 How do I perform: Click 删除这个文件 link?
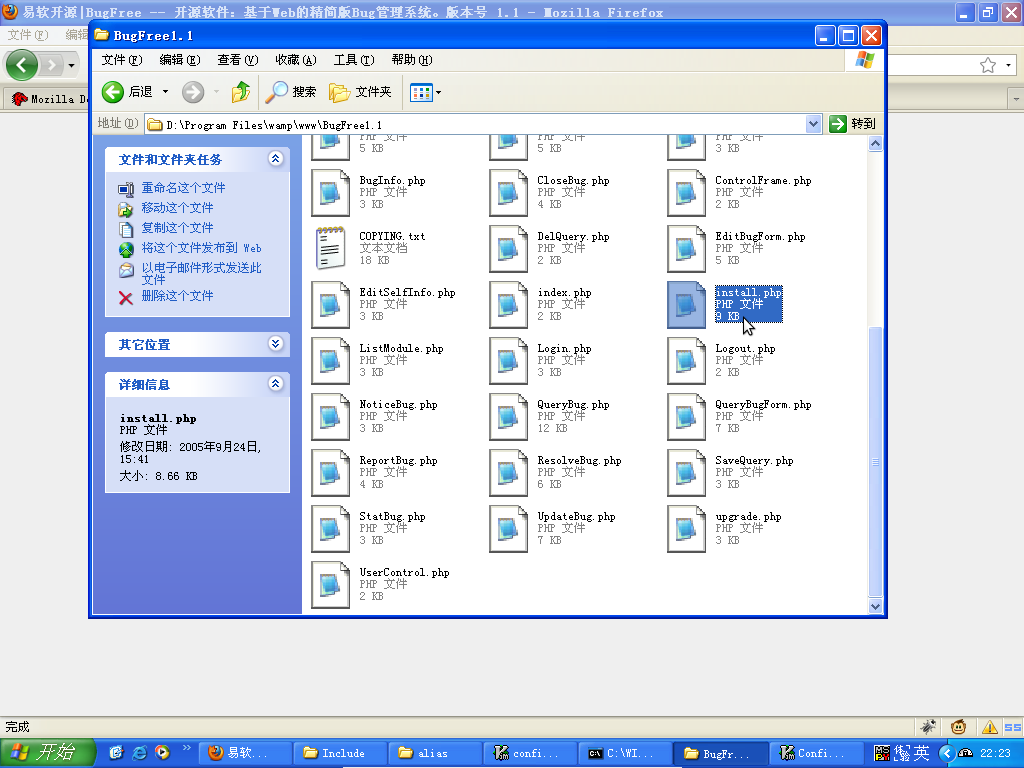[178, 296]
